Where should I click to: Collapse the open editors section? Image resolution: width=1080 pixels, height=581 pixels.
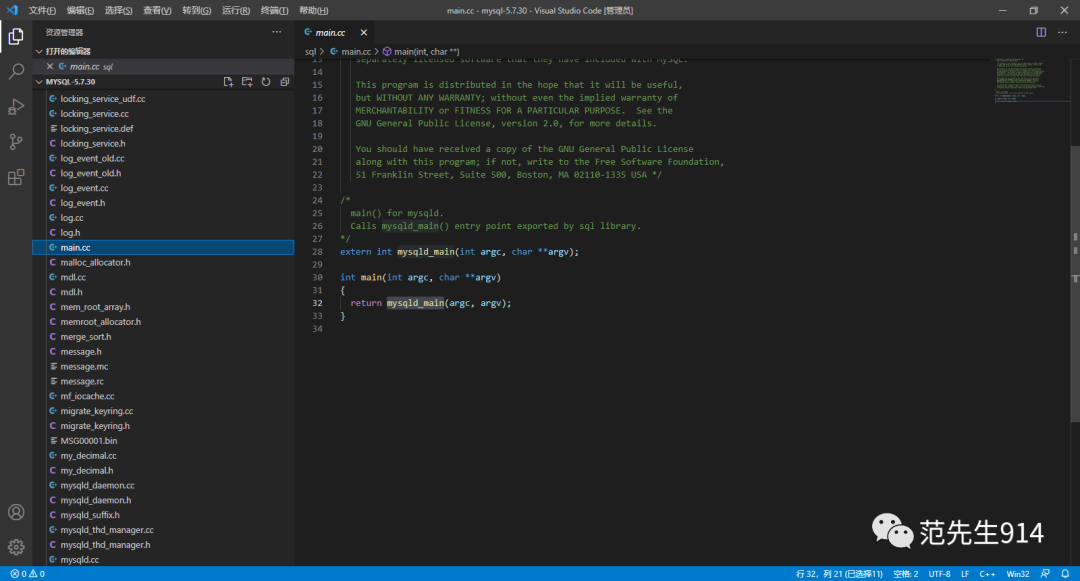point(39,52)
